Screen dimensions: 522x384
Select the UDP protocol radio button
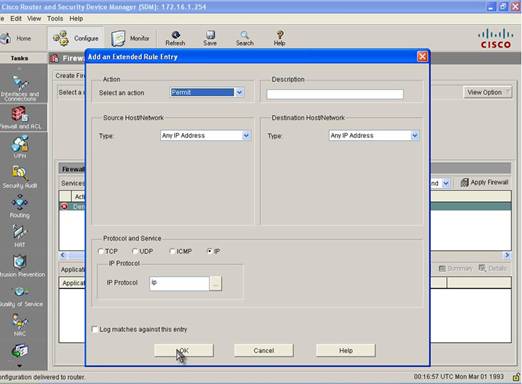pyautogui.click(x=135, y=251)
